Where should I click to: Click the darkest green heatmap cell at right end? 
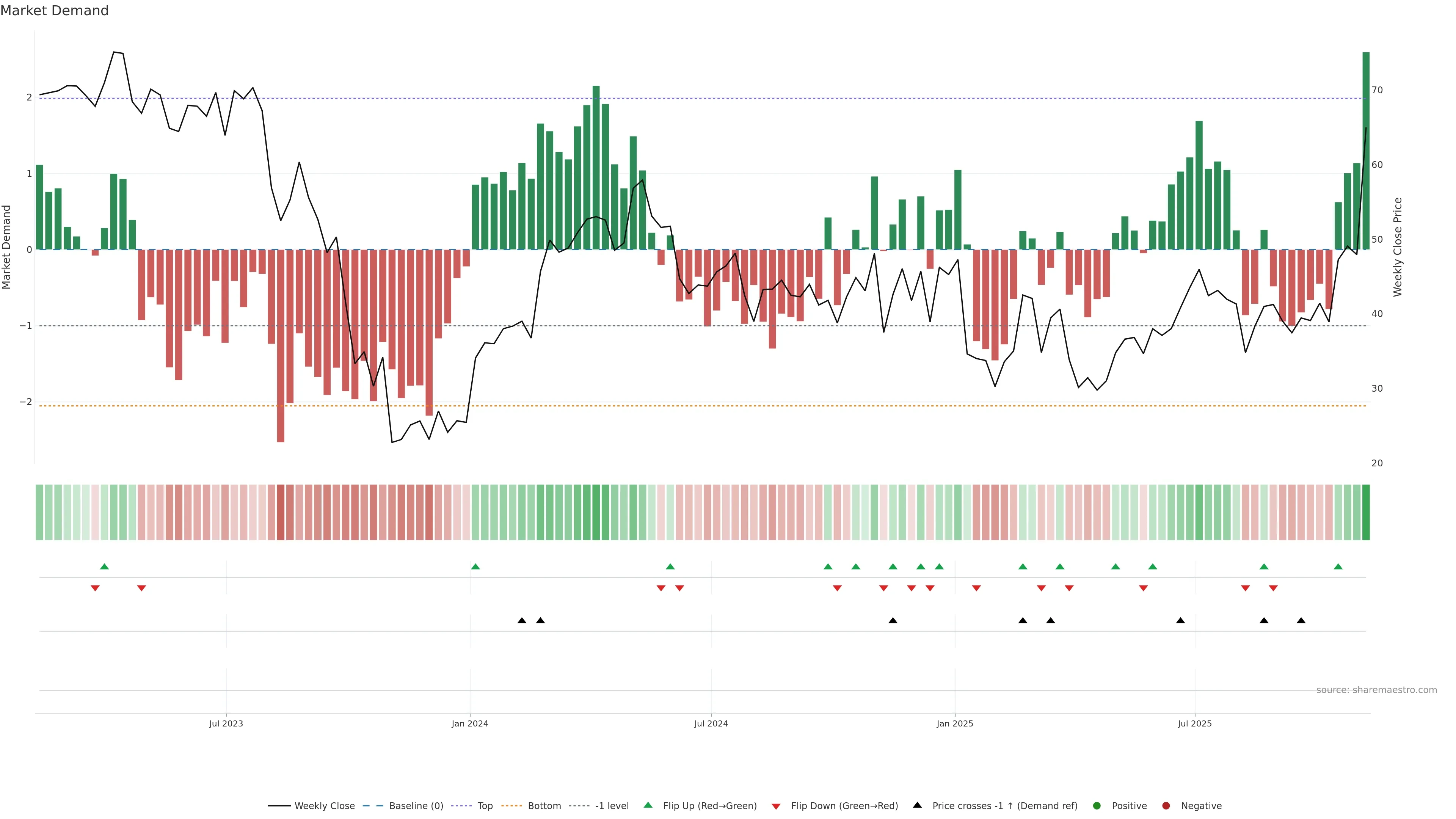[1366, 512]
